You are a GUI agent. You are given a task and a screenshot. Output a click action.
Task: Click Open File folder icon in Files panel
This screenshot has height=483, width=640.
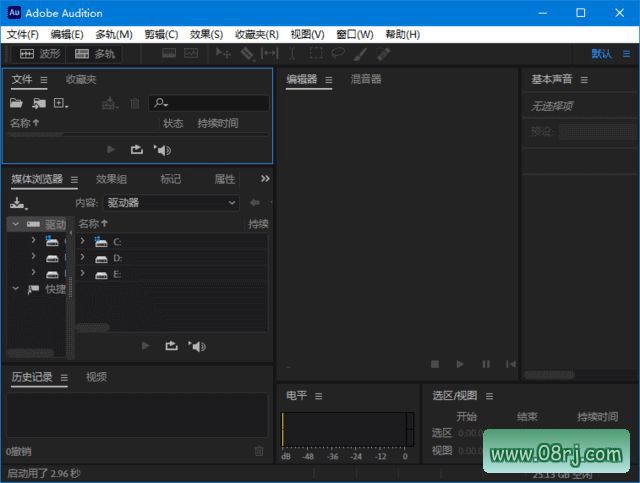[x=16, y=103]
